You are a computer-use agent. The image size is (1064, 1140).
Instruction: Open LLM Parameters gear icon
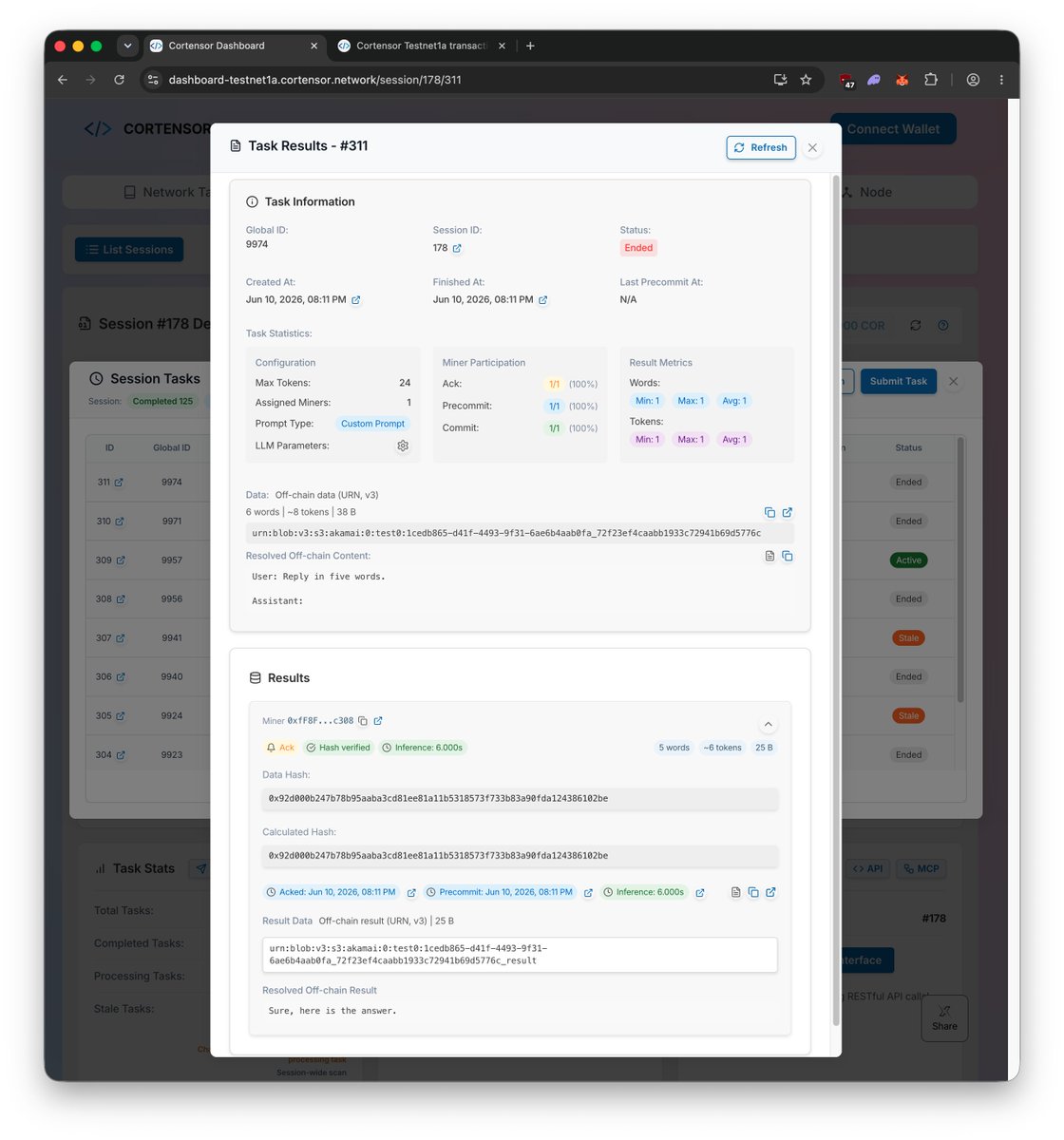(403, 446)
